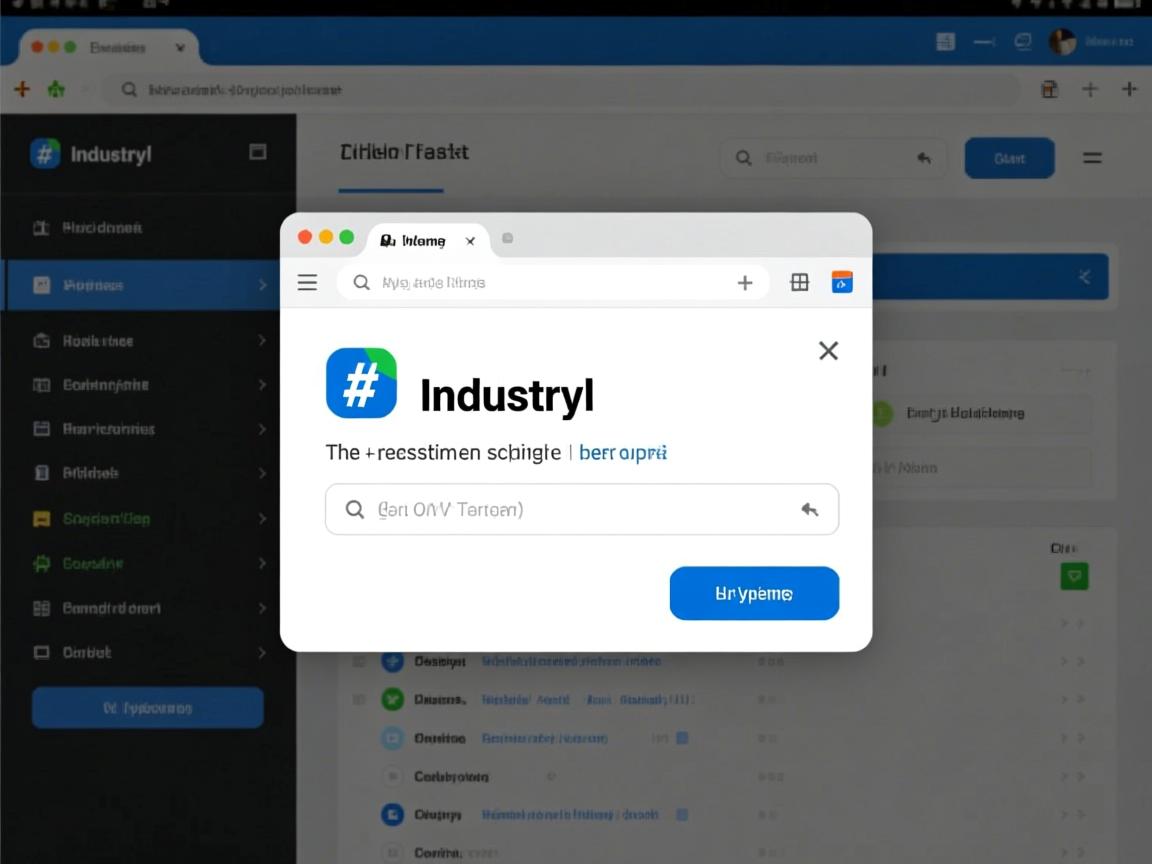Viewport: 1152px width, 864px height.
Task: Click the orange-blue extension icon in popup toolbar
Action: 842,282
